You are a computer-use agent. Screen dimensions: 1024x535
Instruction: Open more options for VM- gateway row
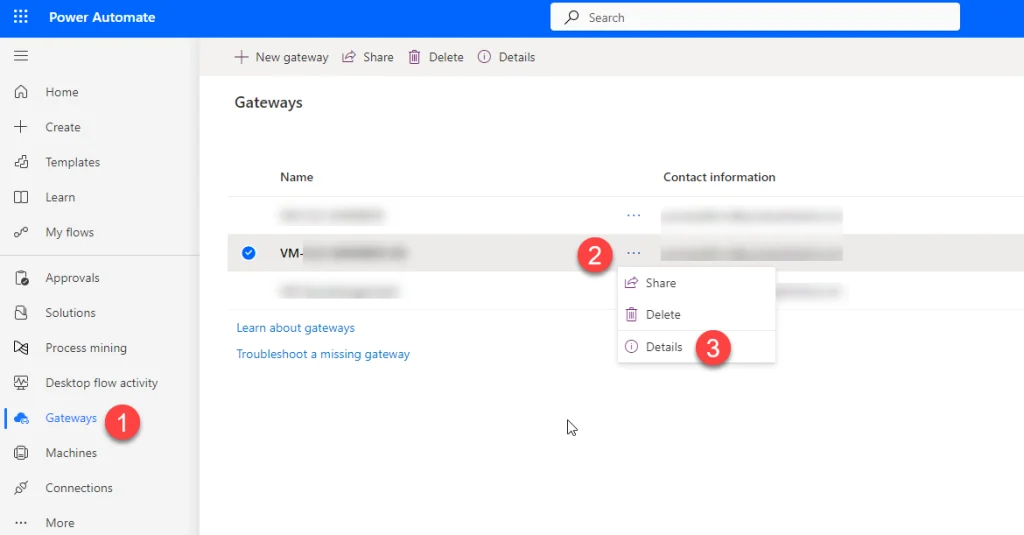(633, 253)
